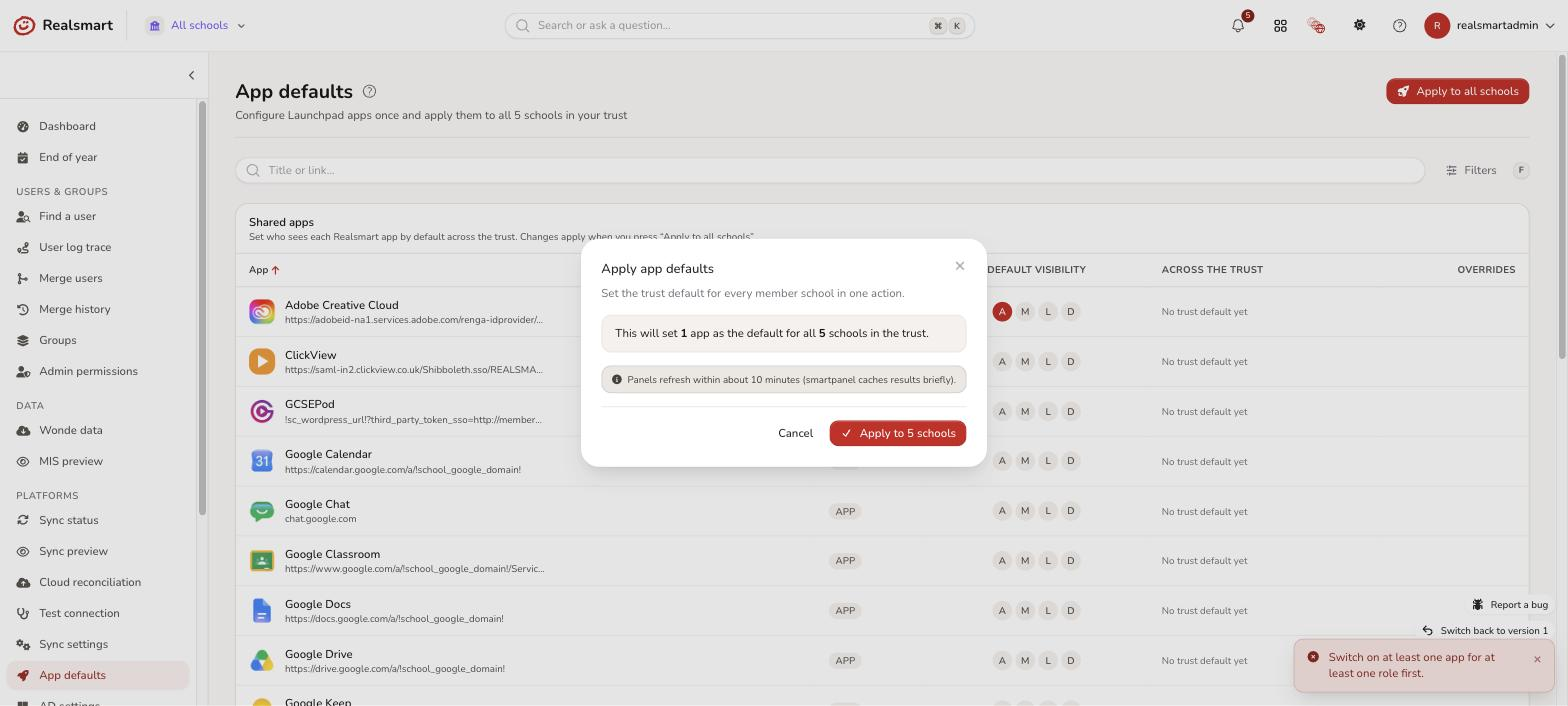Open the Dashboard page
This screenshot has width=1568, height=706.
[x=97, y=126]
